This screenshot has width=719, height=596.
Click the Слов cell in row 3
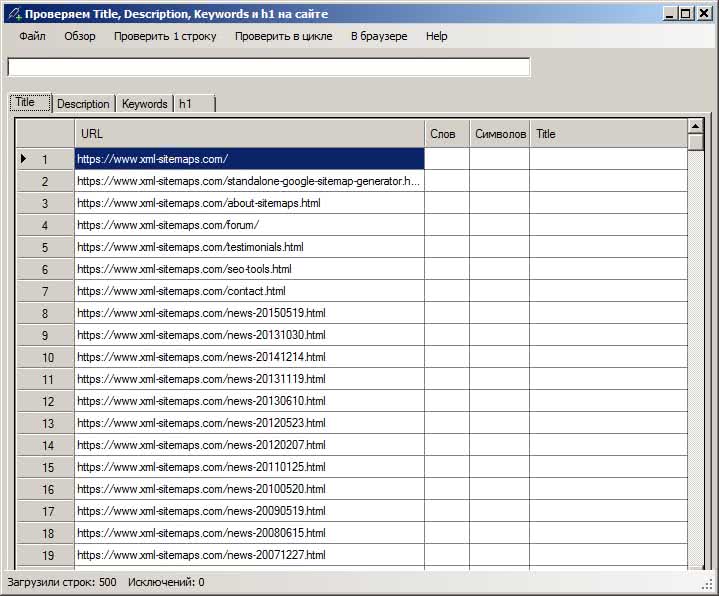pyautogui.click(x=447, y=203)
